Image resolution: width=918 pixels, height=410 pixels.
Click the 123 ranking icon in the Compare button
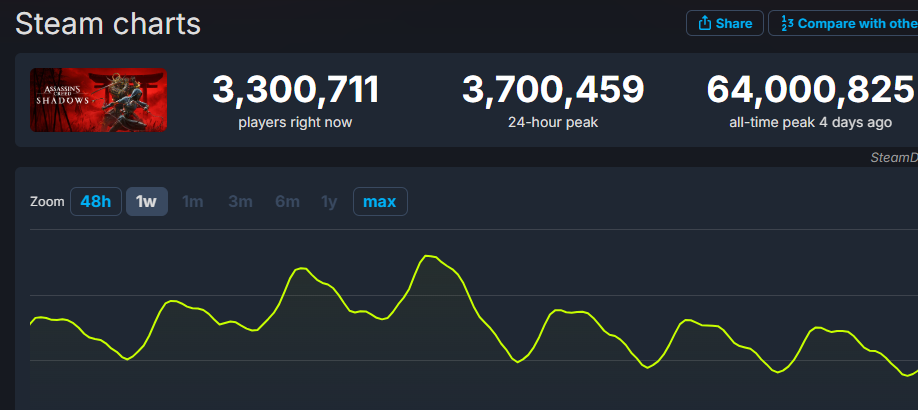787,23
